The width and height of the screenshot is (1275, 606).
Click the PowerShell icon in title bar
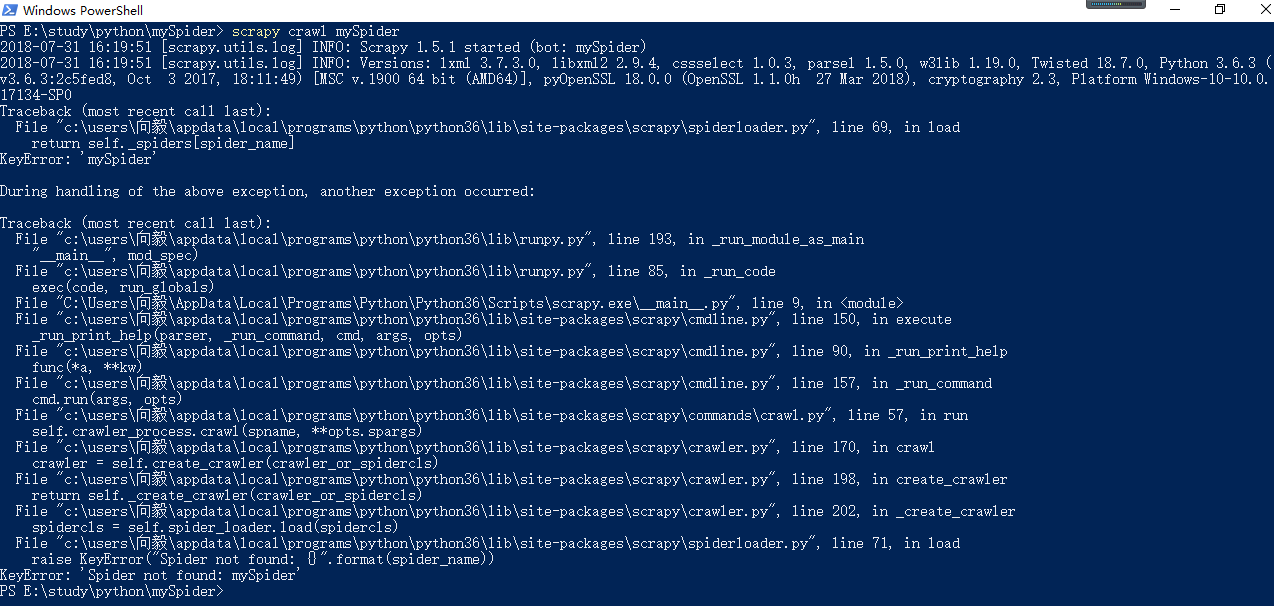pos(10,10)
